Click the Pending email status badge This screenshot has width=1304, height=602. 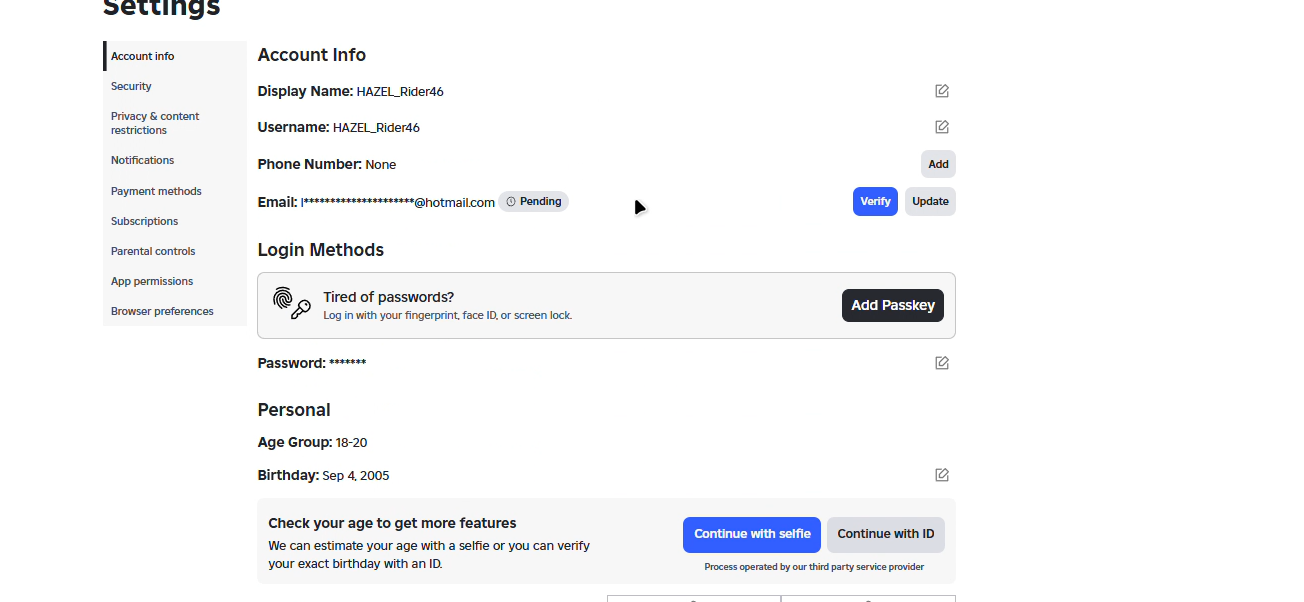coord(533,202)
